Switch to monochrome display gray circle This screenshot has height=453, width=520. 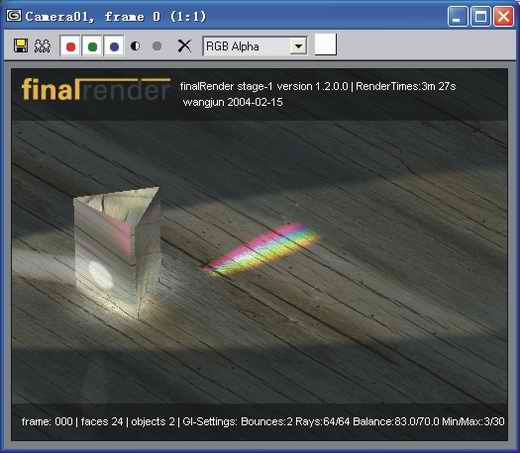click(157, 46)
